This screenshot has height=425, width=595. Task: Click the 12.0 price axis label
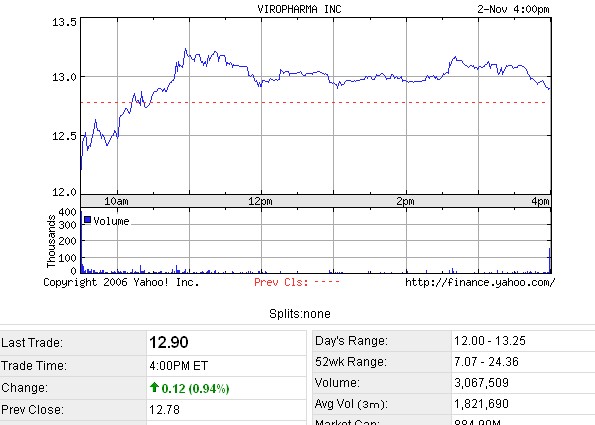64,192
